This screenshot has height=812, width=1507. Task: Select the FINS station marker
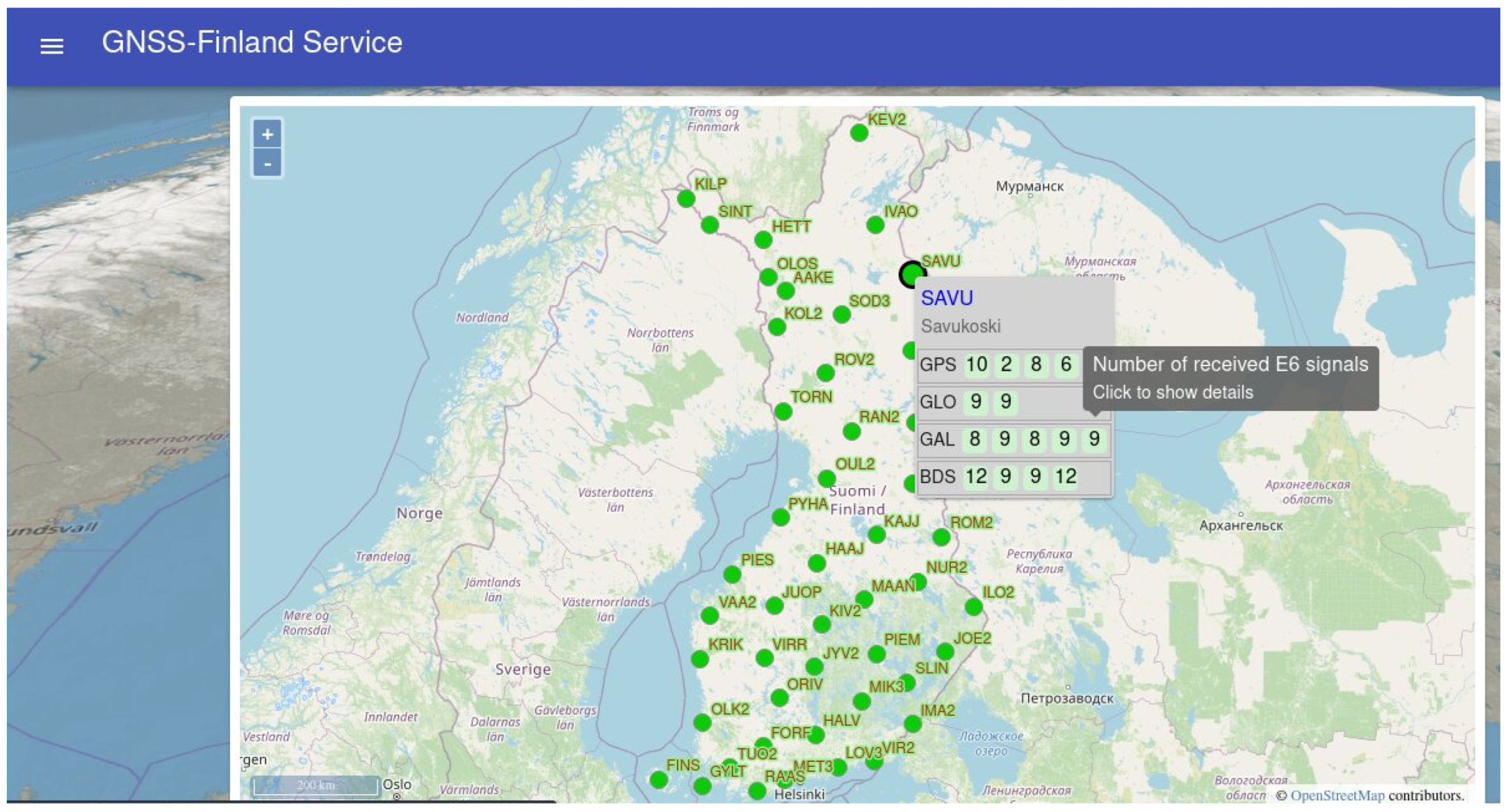tap(659, 780)
